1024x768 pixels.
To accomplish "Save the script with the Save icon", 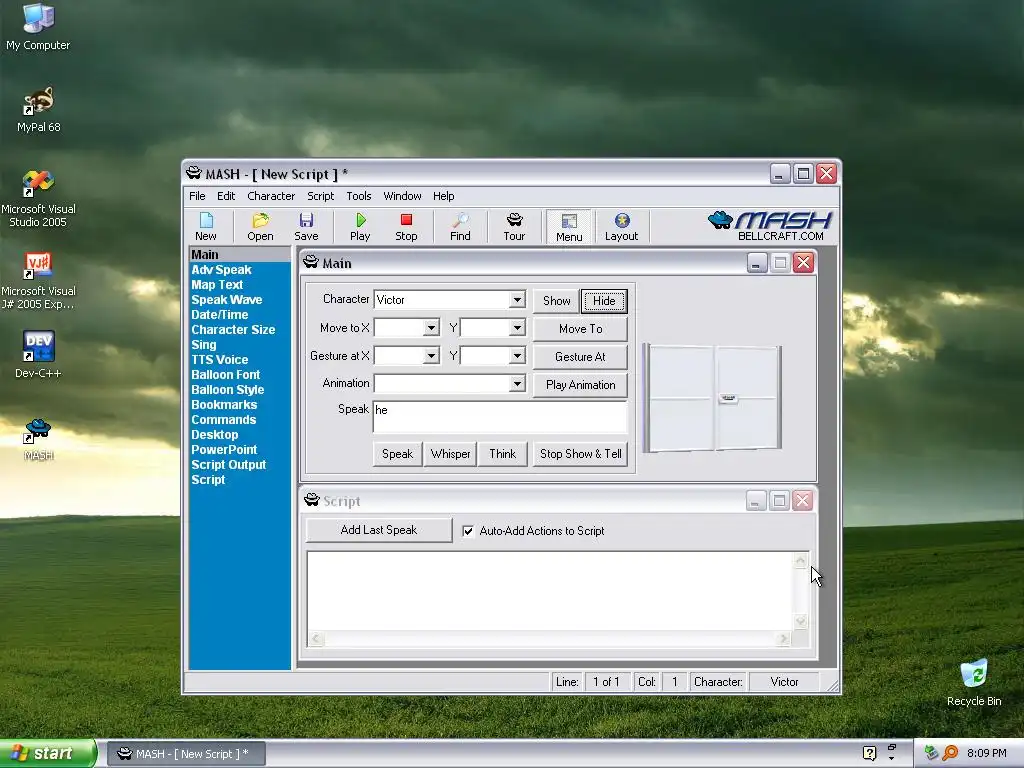I will pyautogui.click(x=306, y=227).
